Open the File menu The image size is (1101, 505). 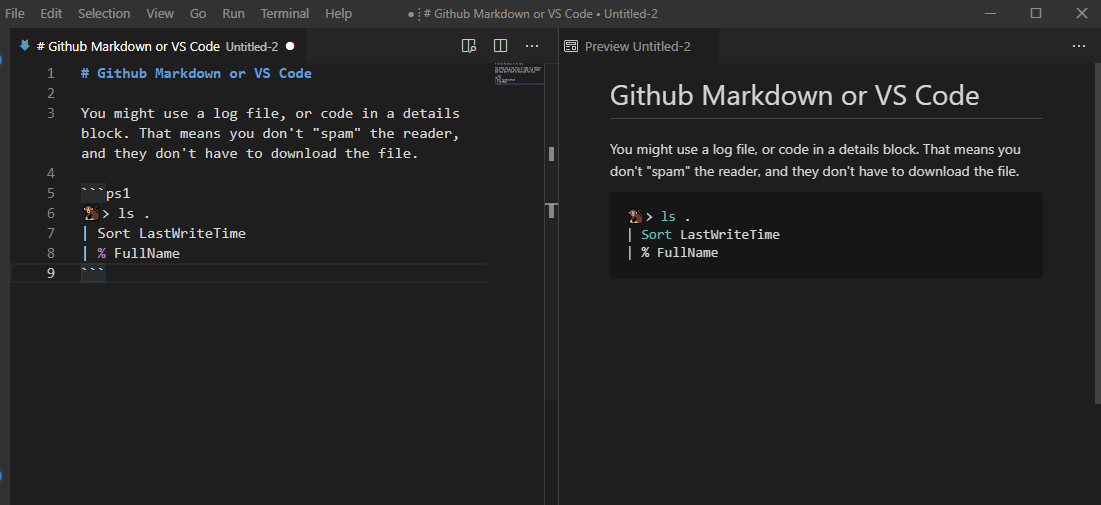[x=15, y=13]
